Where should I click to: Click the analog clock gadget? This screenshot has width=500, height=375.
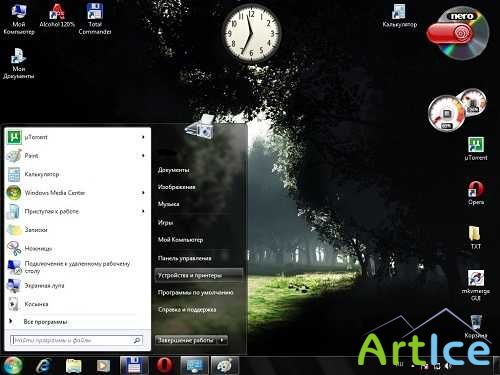pyautogui.click(x=251, y=33)
